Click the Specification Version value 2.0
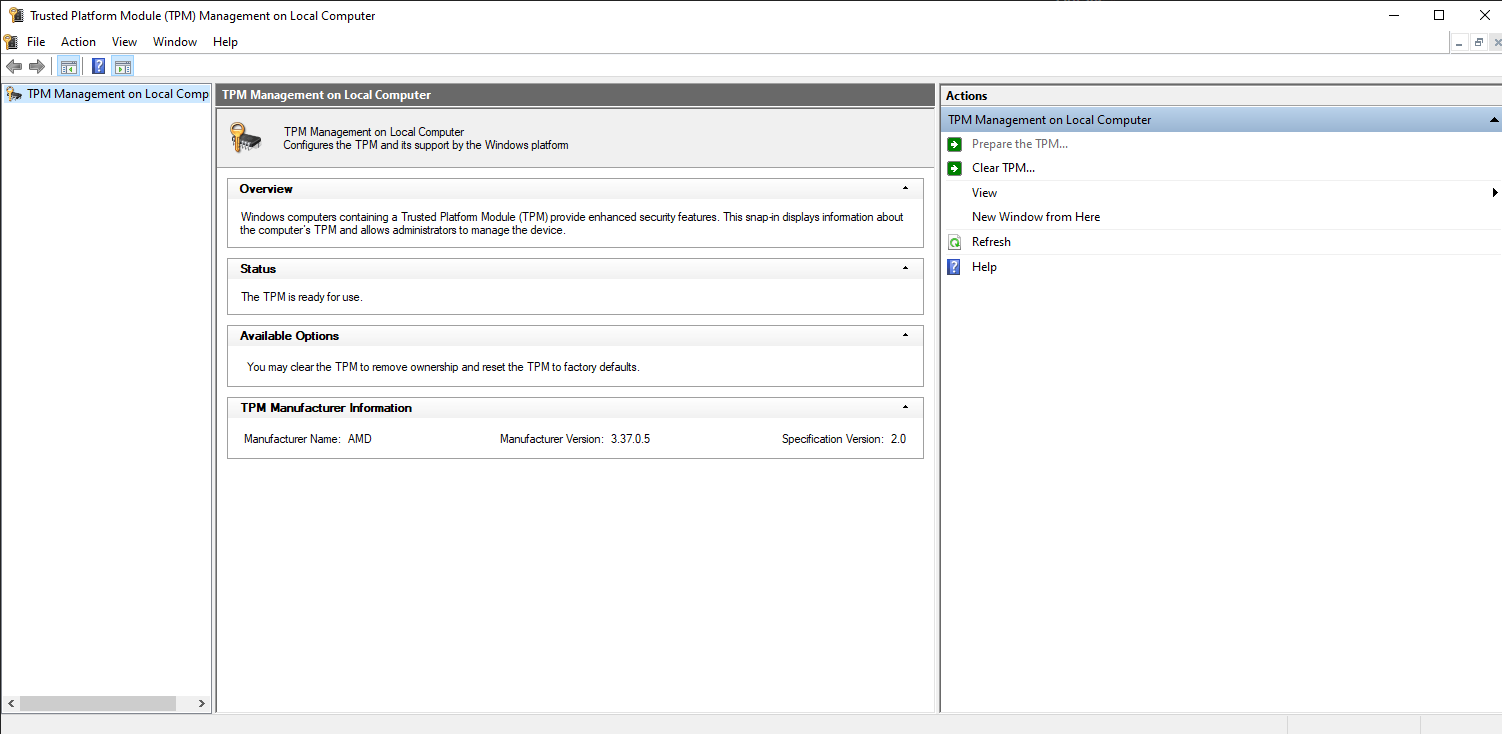1502x734 pixels. tap(898, 439)
